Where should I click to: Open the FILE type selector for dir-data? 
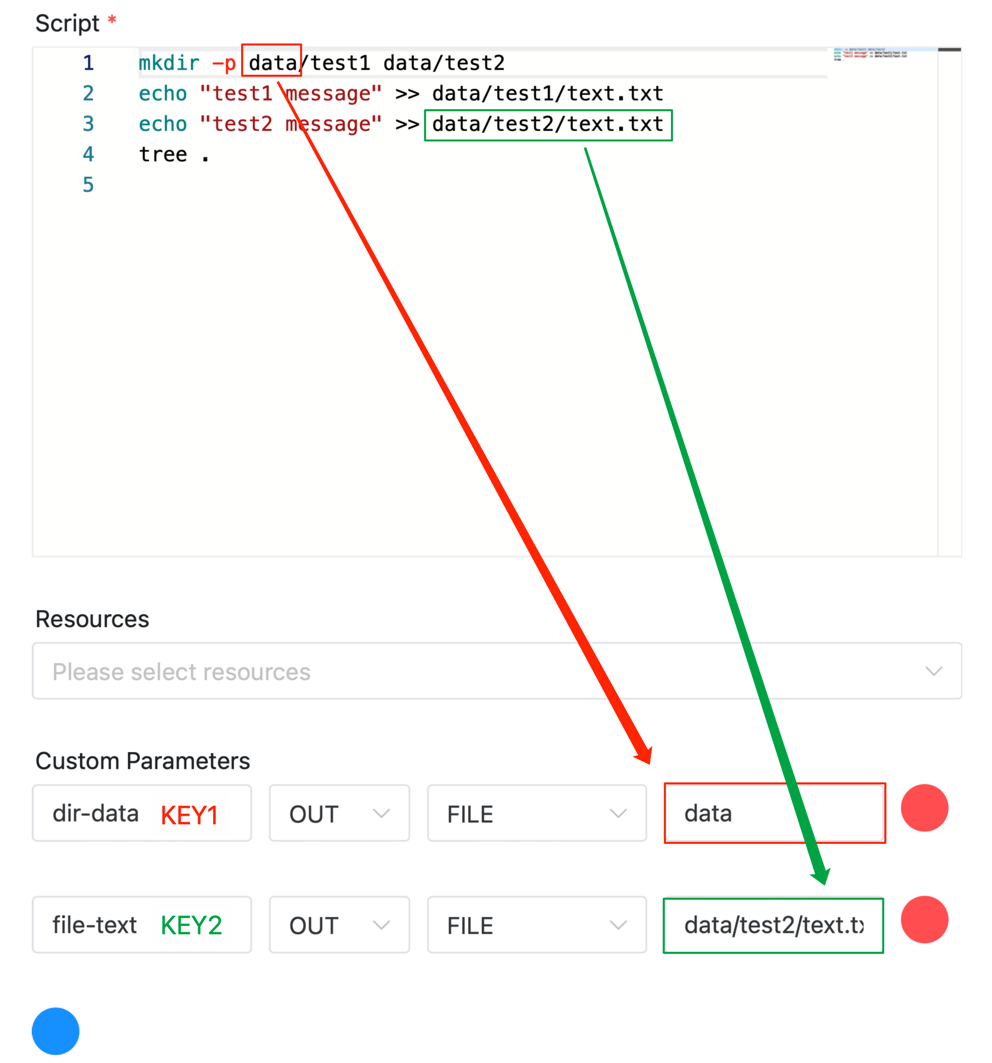(537, 813)
